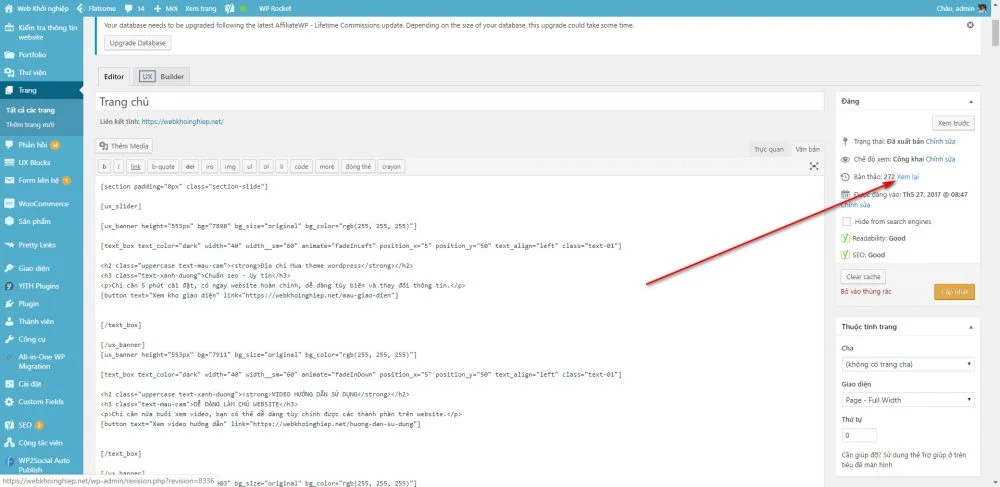This screenshot has height=487, width=1000.
Task: Click the link quicktag button
Action: pyautogui.click(x=136, y=166)
